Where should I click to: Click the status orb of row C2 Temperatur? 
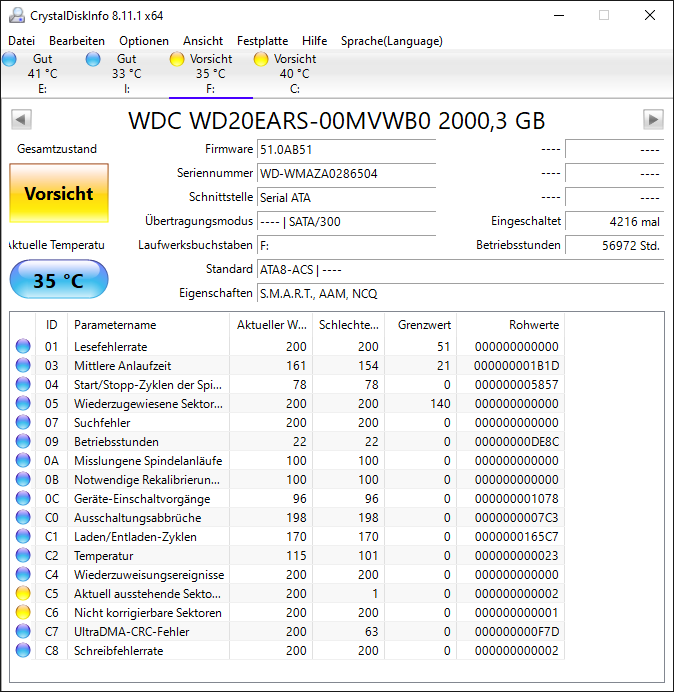(x=23, y=556)
